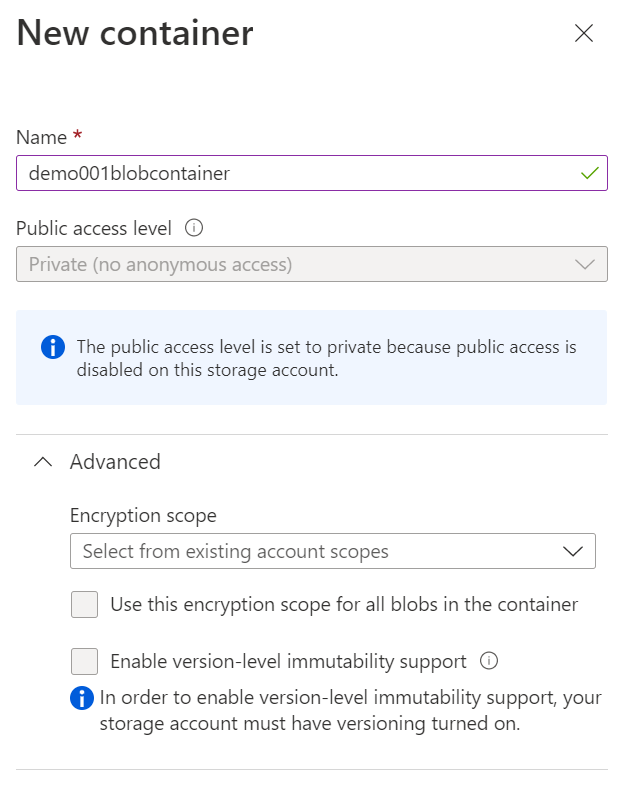This screenshot has width=625, height=804.
Task: Click the 'Enable version-level immutability support' label text
Action: click(288, 662)
